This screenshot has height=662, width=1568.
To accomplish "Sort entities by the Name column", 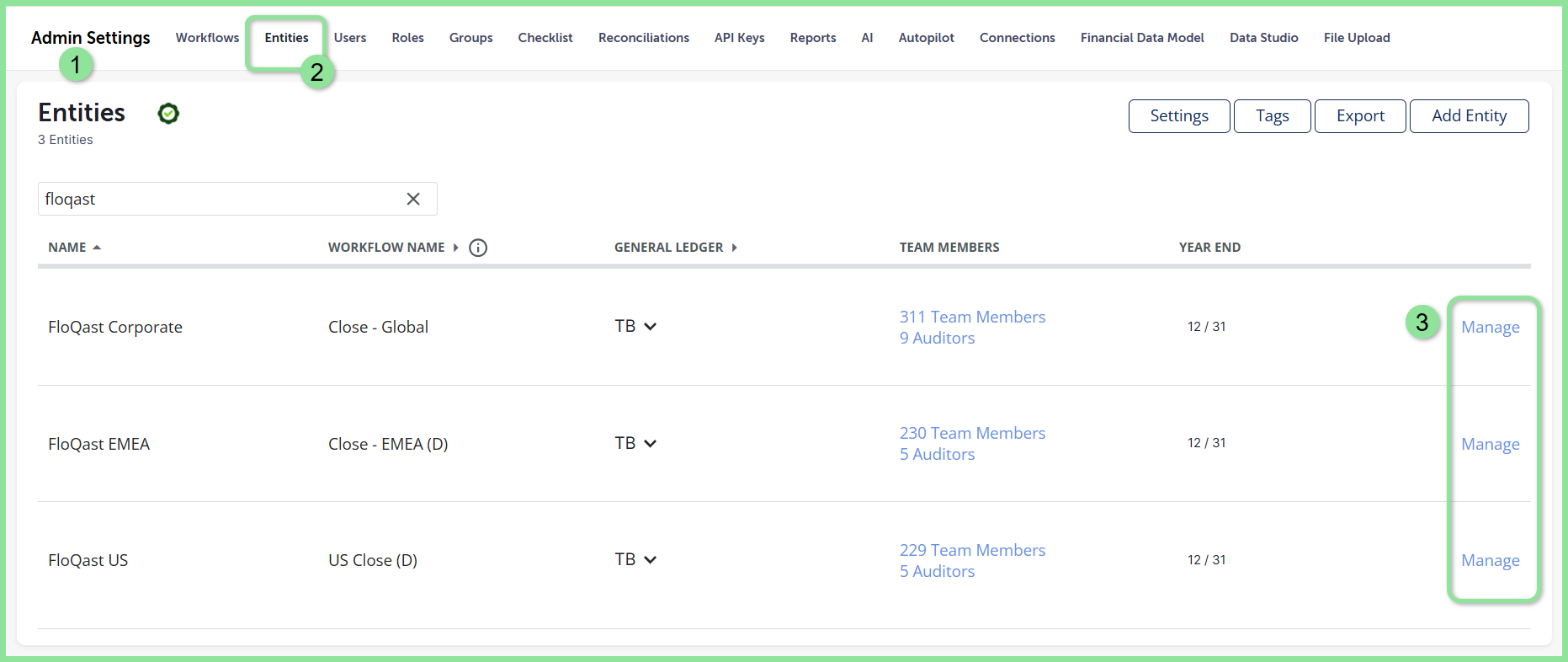I will click(x=74, y=248).
